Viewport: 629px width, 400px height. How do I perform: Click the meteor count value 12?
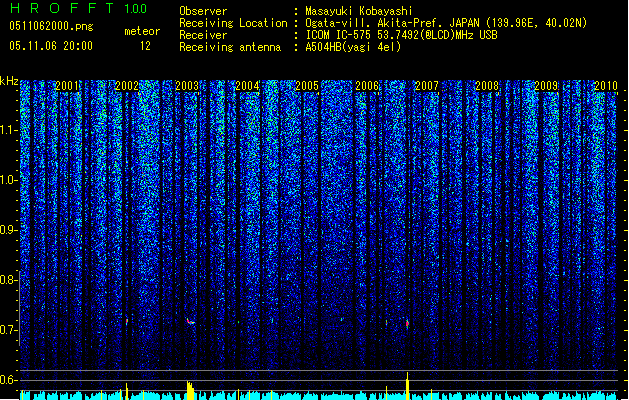145,46
